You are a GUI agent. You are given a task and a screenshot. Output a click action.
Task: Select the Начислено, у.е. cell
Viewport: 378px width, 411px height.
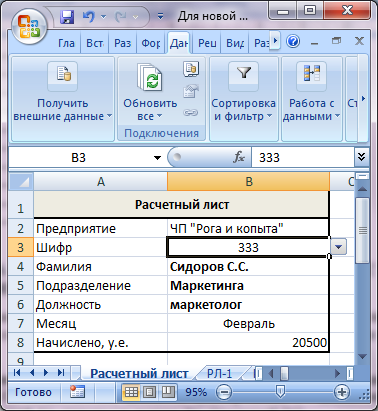click(100, 342)
